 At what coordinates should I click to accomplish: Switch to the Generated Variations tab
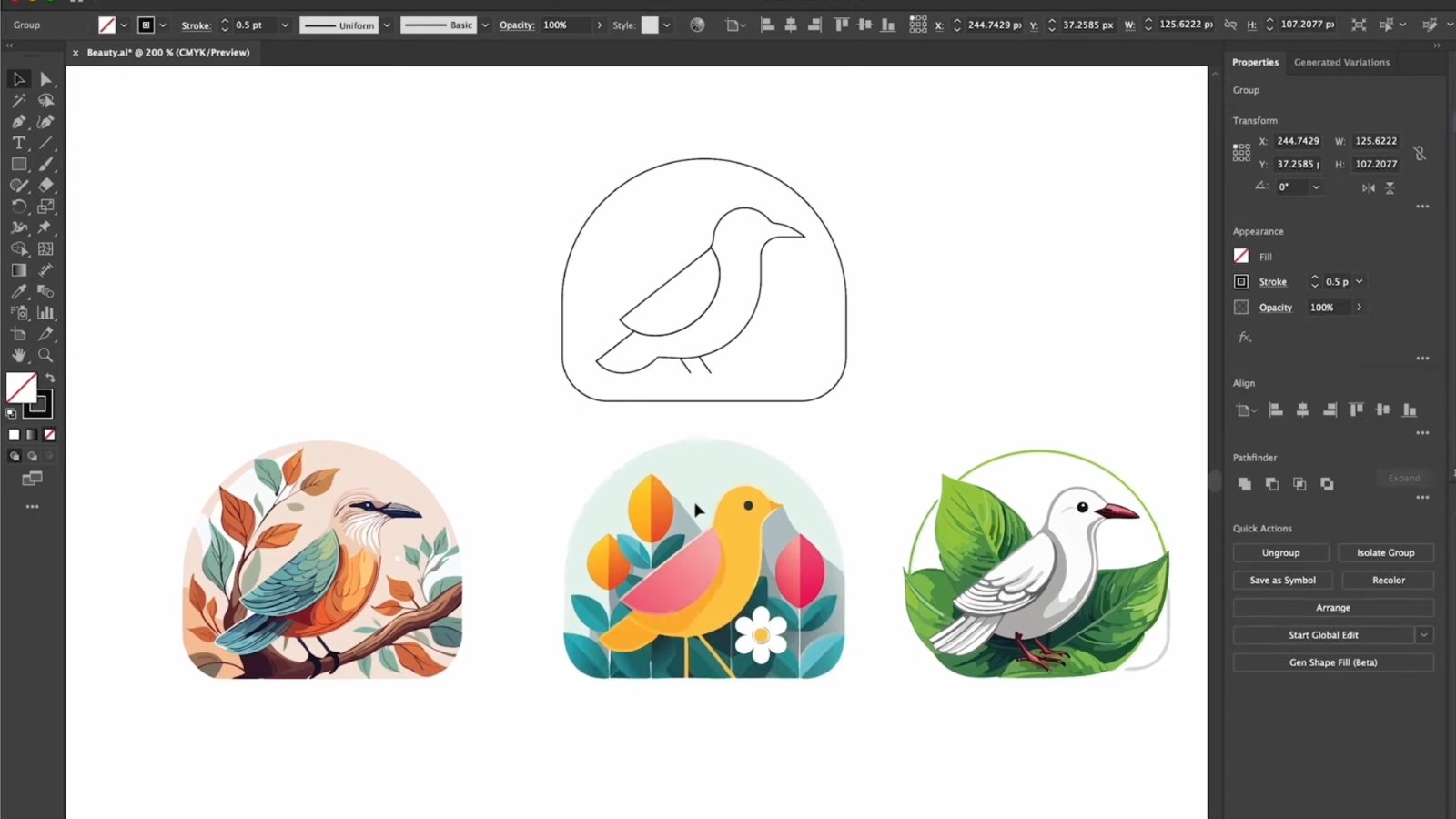point(1341,62)
